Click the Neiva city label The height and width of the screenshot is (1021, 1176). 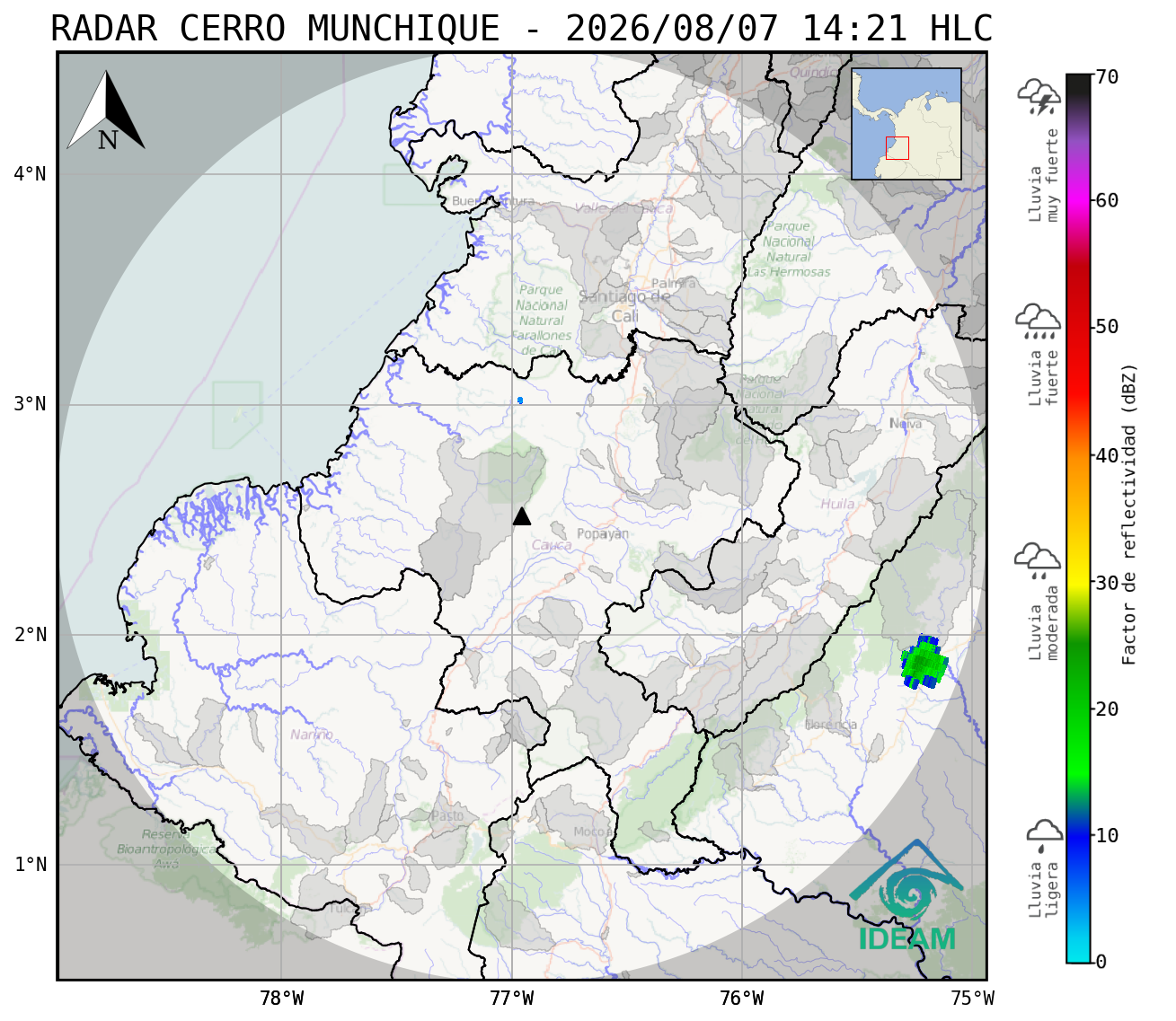906,423
